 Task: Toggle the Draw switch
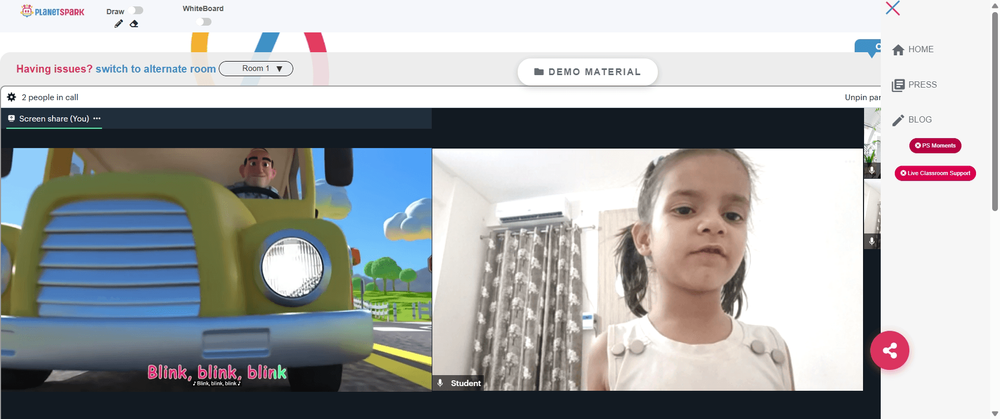point(136,10)
